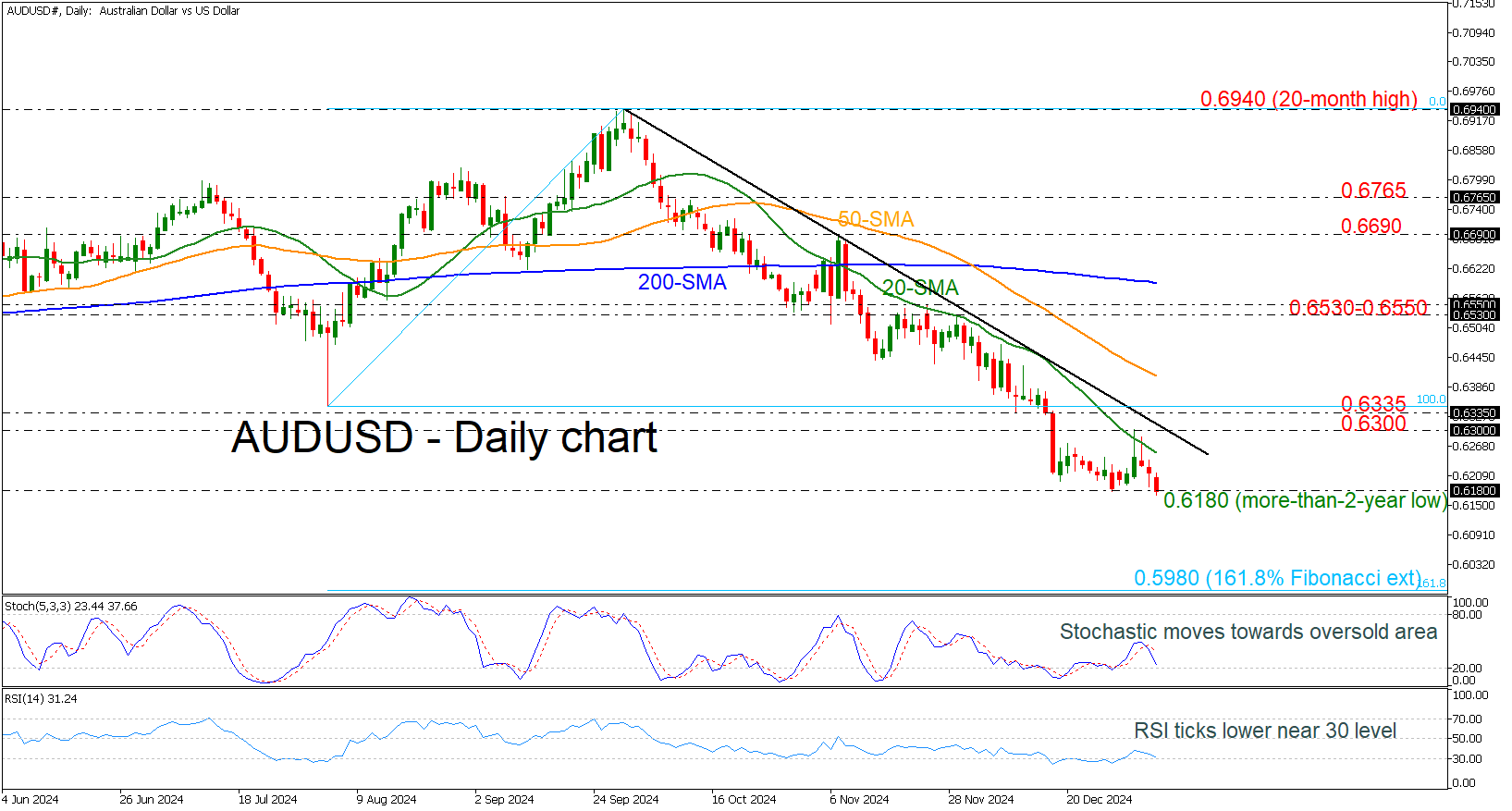The image size is (1512, 811).
Task: Click the 0.5980 Fibonacci ext label
Action: 1277,578
